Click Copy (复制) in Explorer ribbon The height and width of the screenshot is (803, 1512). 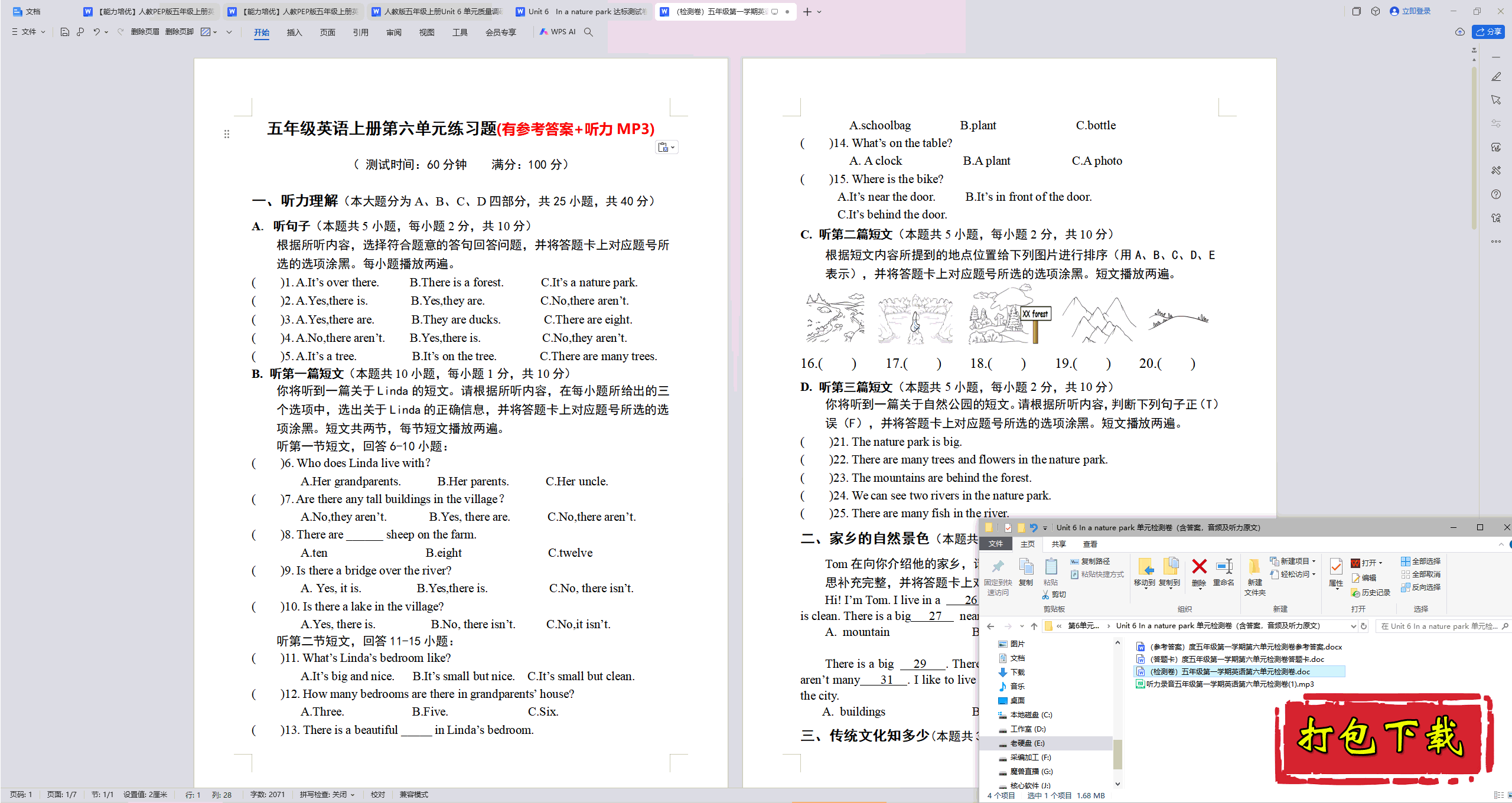(x=1026, y=572)
